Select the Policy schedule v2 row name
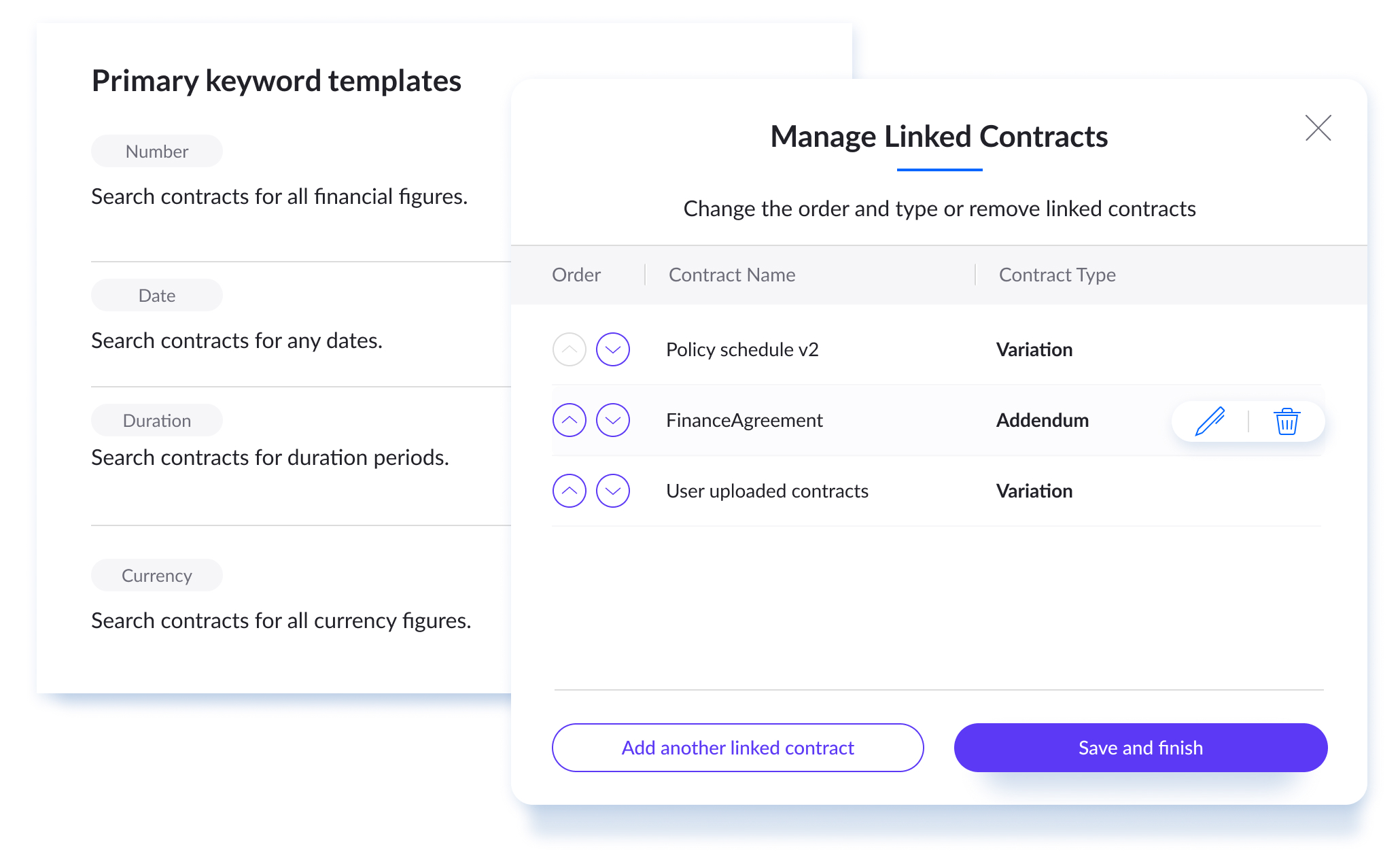The width and height of the screenshot is (1400, 851). click(742, 349)
